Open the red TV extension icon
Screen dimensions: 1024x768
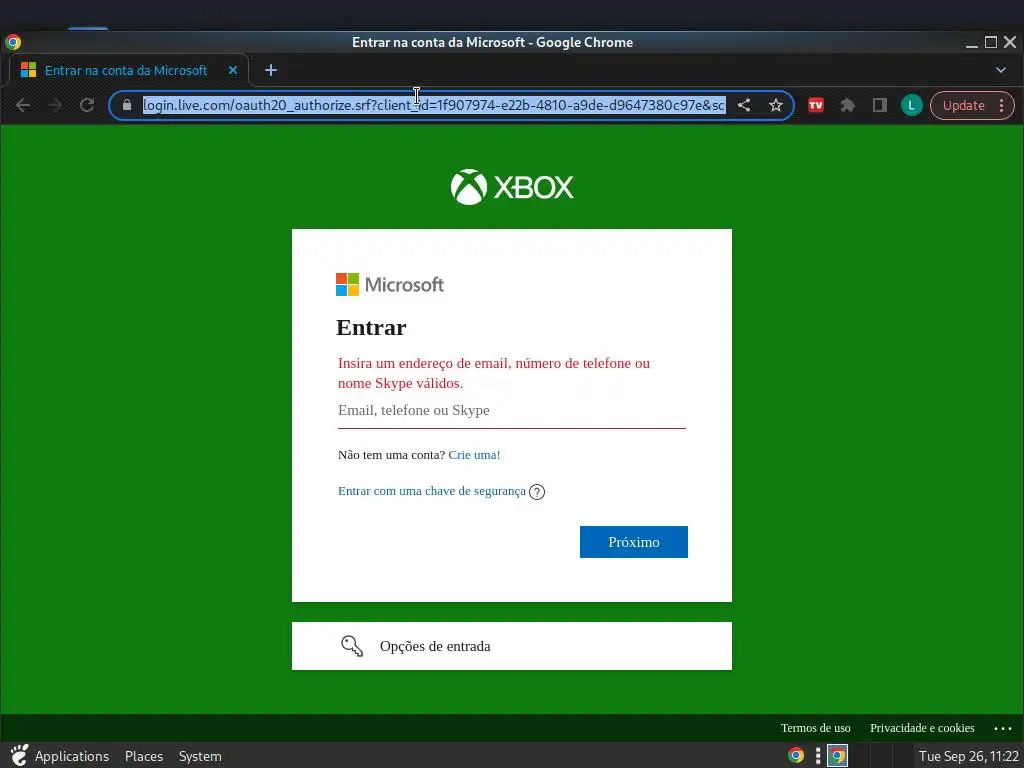tap(816, 105)
